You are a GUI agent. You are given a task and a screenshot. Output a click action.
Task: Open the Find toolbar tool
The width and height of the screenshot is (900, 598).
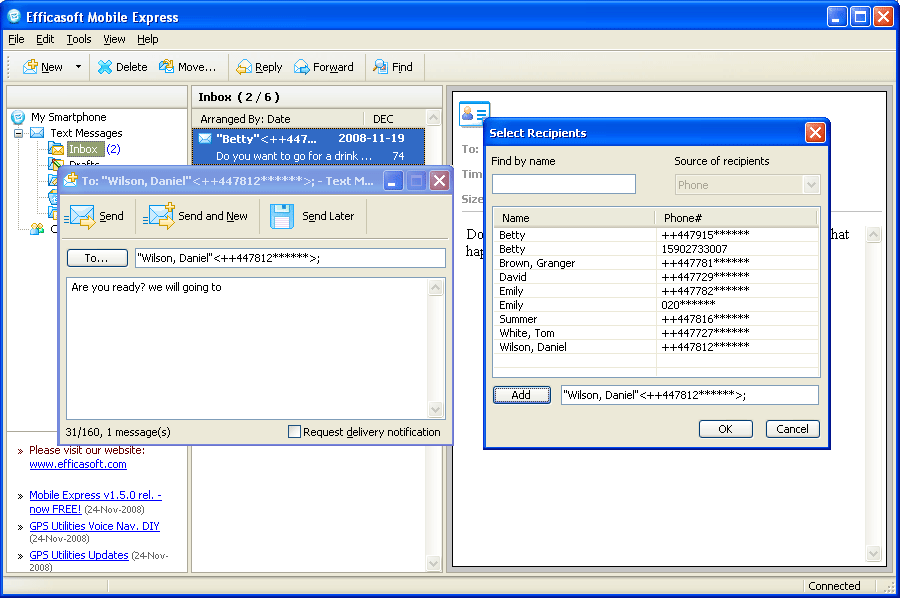[393, 67]
